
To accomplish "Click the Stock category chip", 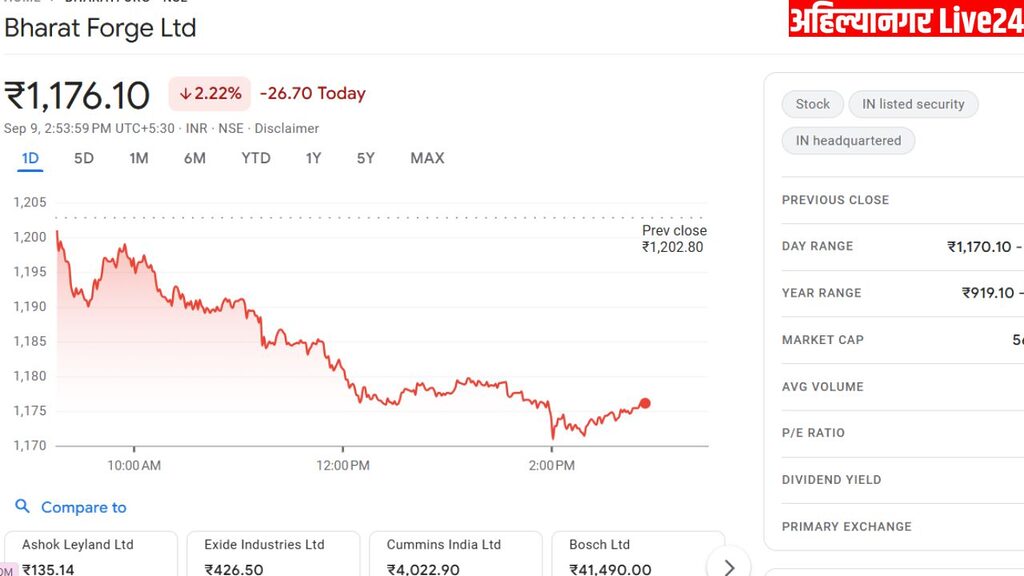I will [x=812, y=104].
